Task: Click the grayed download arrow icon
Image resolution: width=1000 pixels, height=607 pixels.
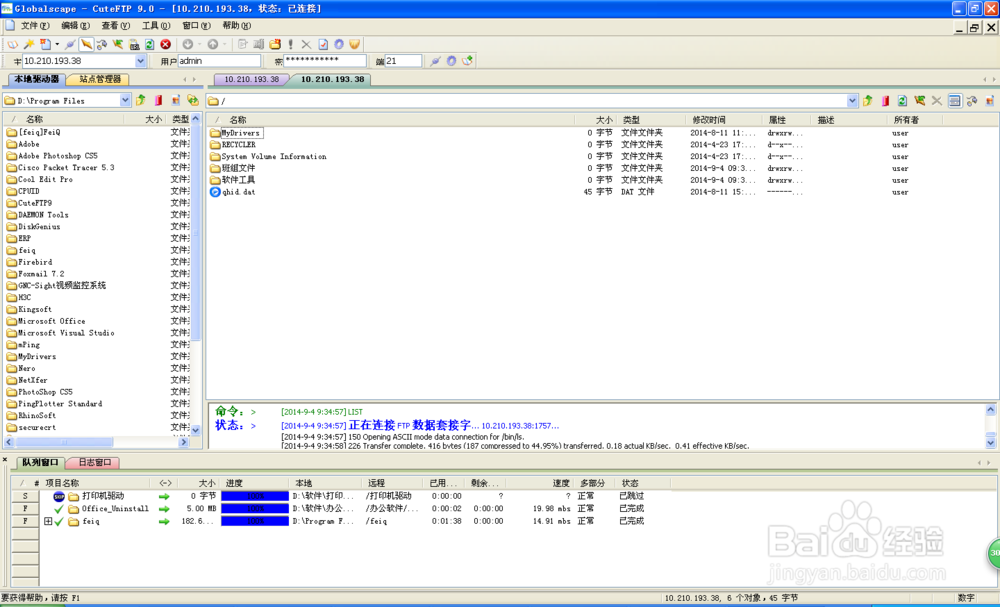Action: [188, 45]
